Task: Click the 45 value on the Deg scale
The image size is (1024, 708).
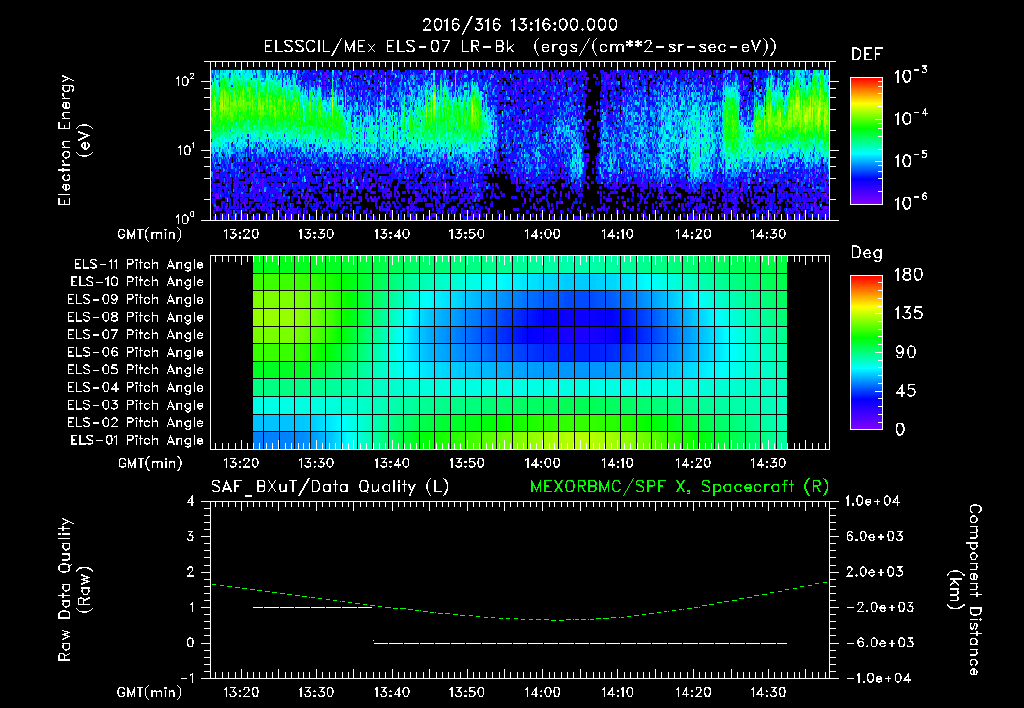Action: coord(905,391)
